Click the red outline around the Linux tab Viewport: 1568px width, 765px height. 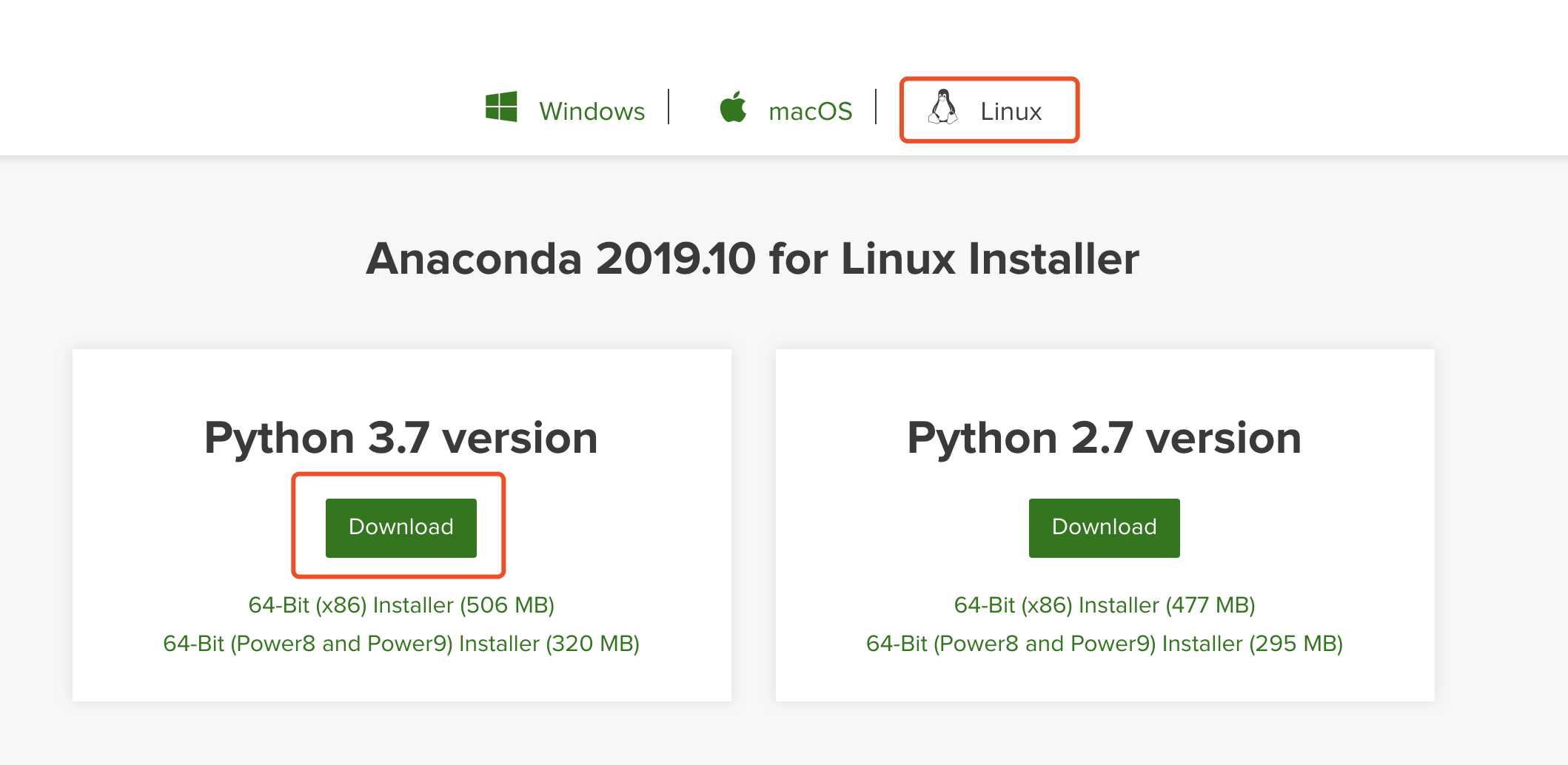(x=989, y=79)
